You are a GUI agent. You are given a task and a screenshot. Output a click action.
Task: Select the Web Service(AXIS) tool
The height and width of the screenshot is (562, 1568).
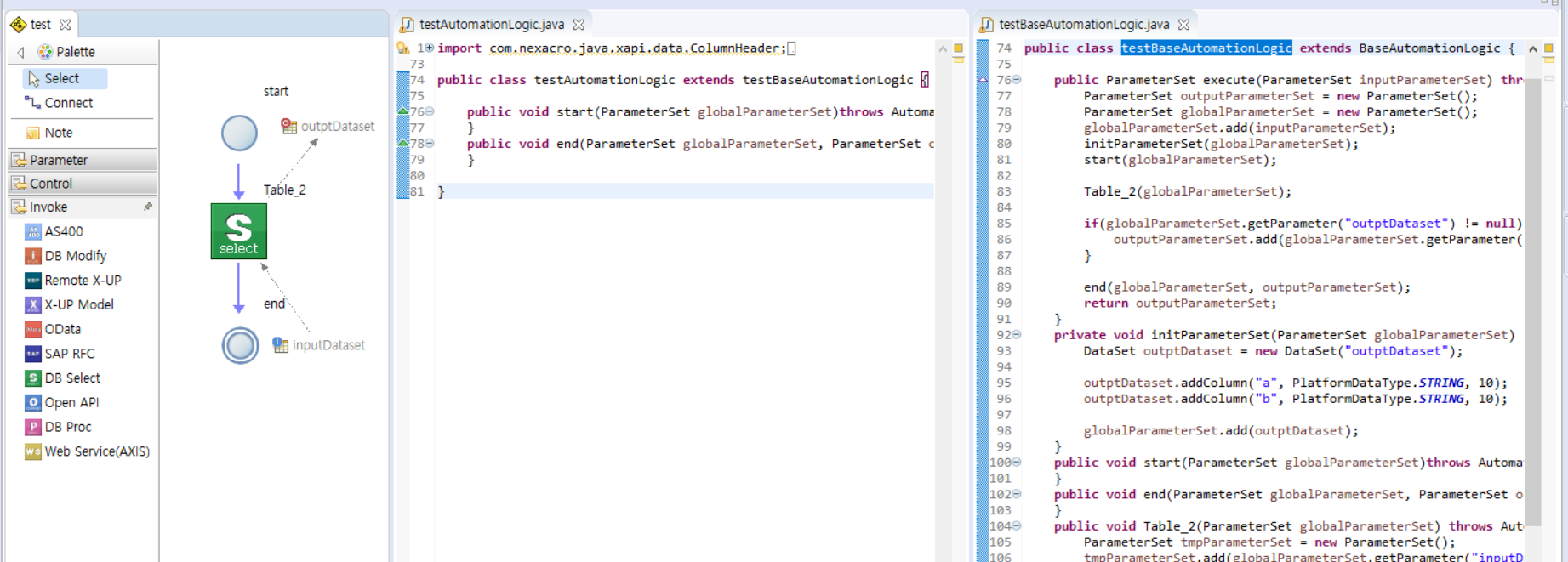pyautogui.click(x=96, y=451)
